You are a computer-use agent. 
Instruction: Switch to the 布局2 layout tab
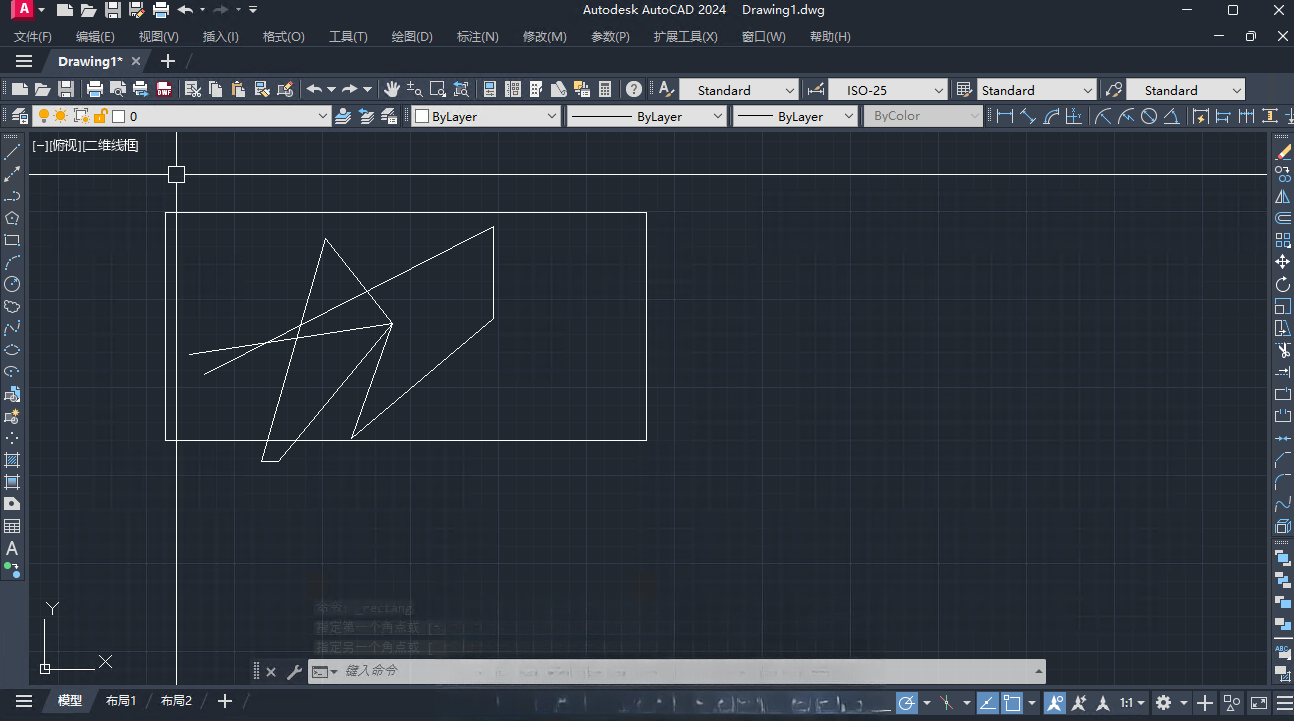[x=176, y=701]
